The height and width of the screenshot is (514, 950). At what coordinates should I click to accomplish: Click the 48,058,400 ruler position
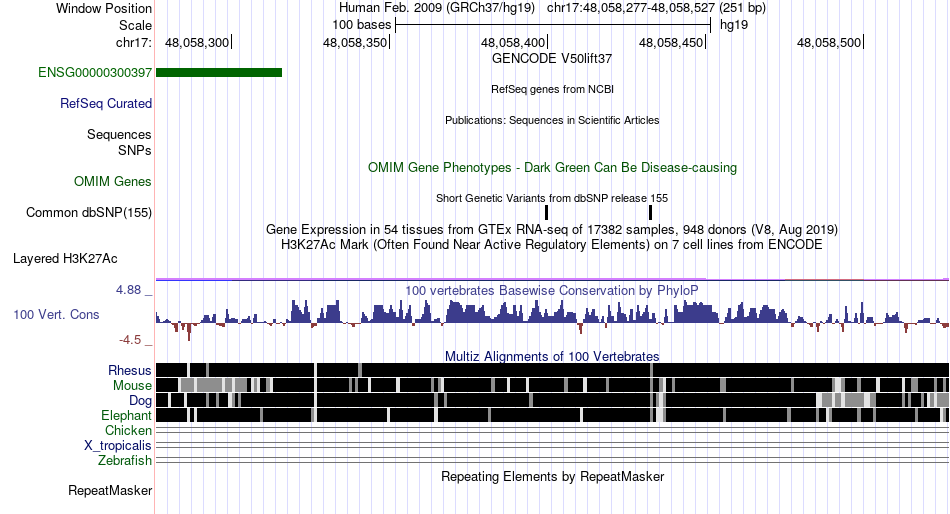click(514, 42)
